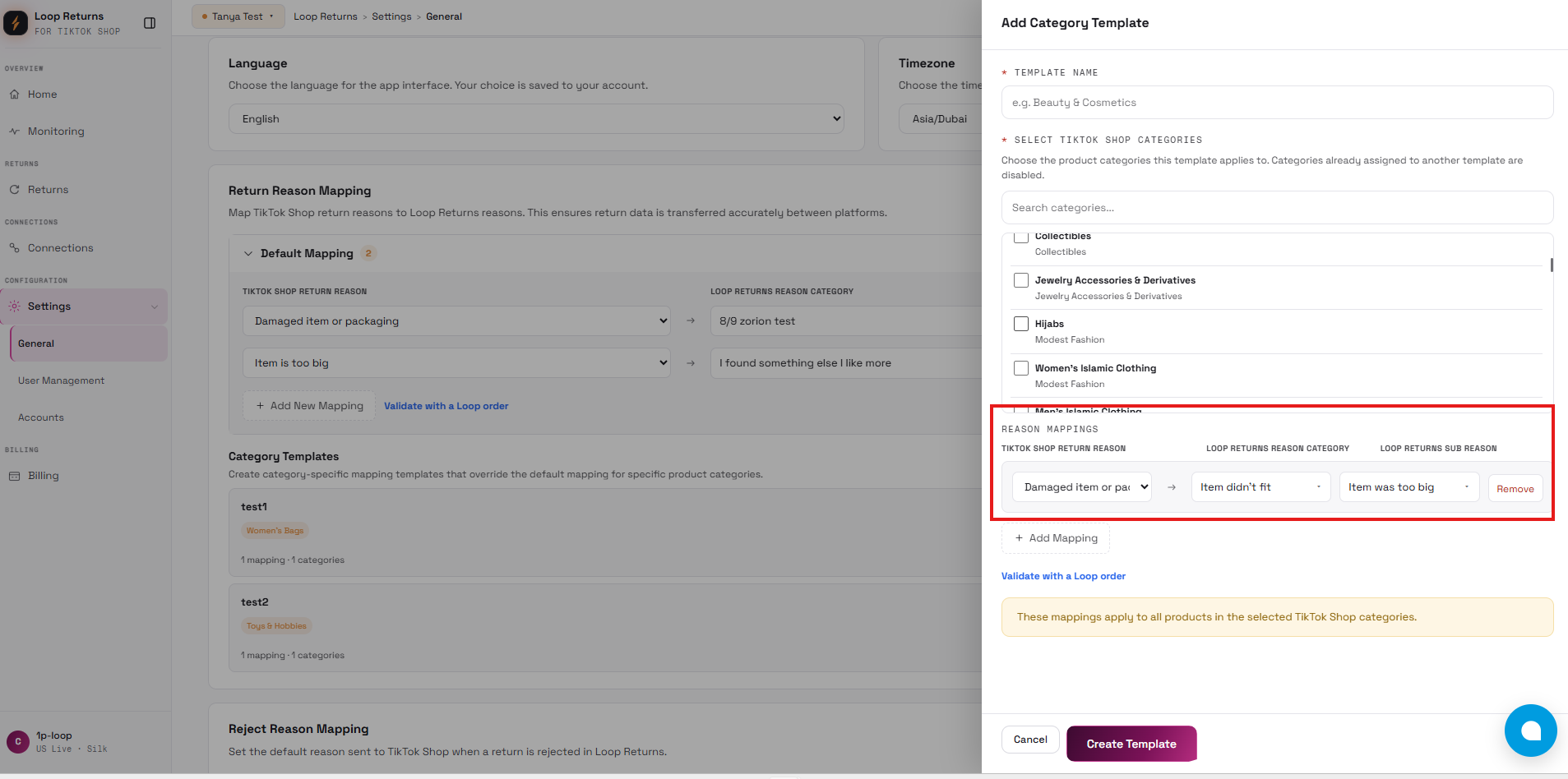Open the Accounts sidebar item
The width and height of the screenshot is (1568, 779).
pyautogui.click(x=41, y=417)
